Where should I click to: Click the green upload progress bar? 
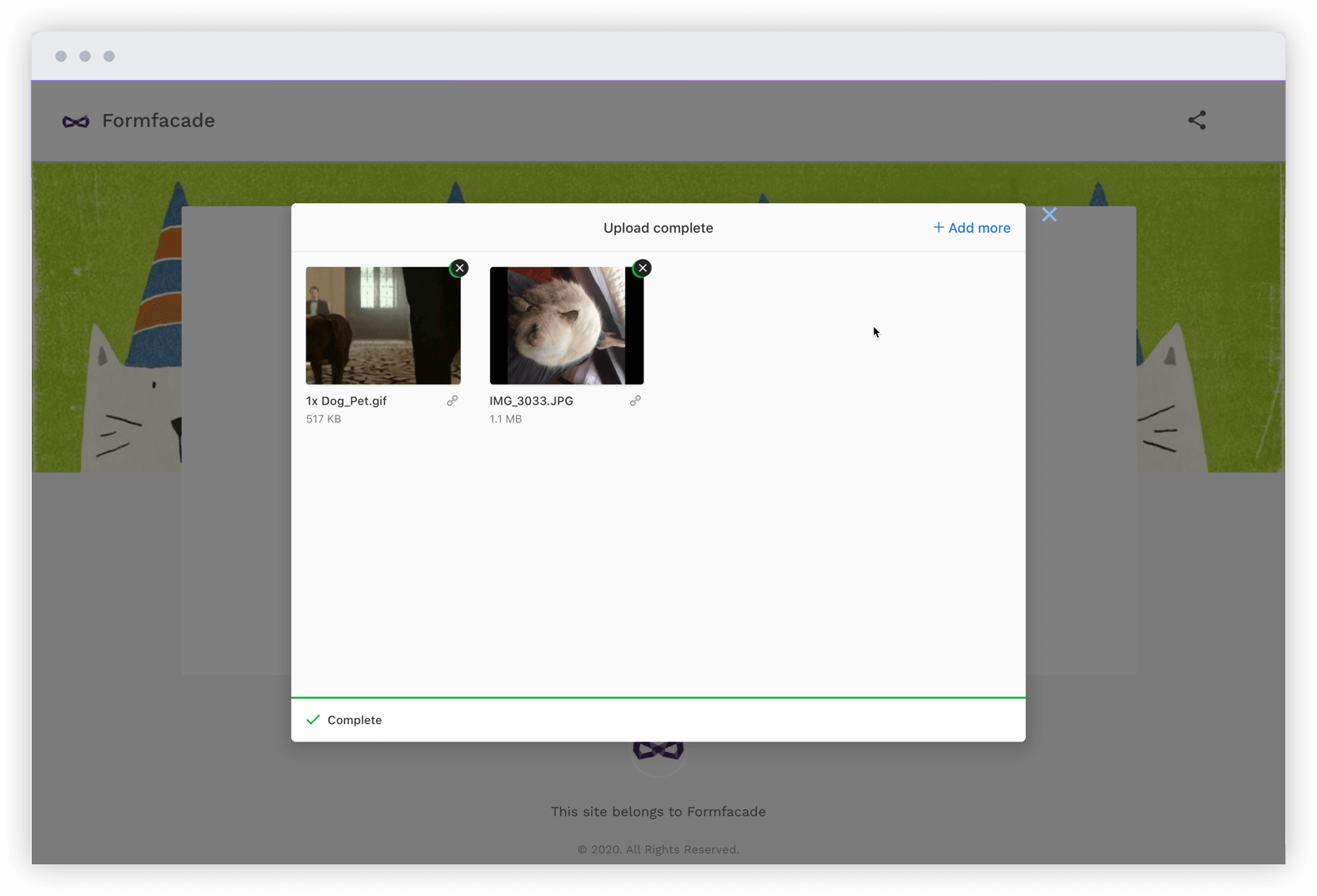point(658,697)
